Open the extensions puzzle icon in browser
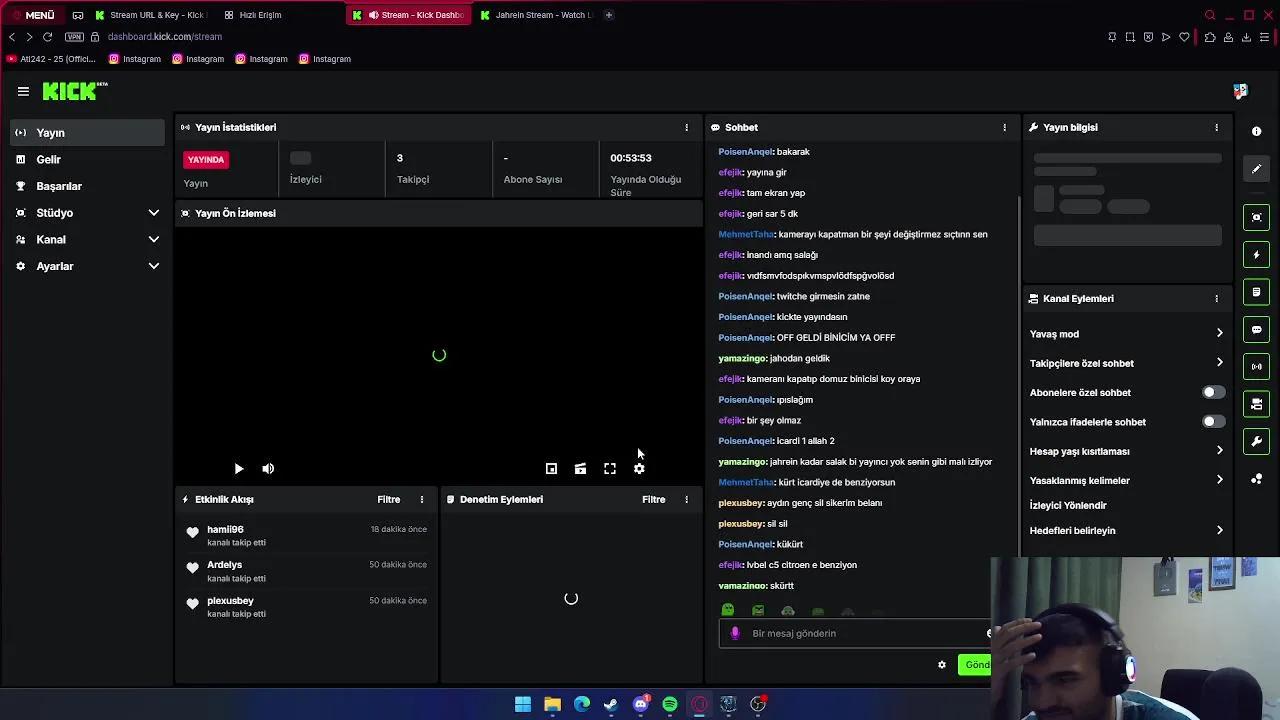 point(1210,37)
